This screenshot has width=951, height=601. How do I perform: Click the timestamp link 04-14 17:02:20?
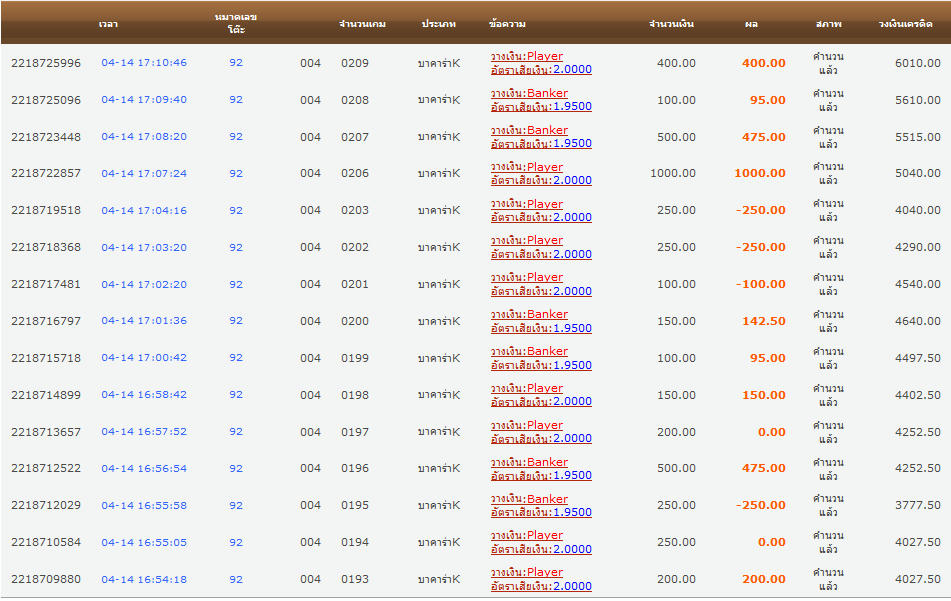click(143, 285)
